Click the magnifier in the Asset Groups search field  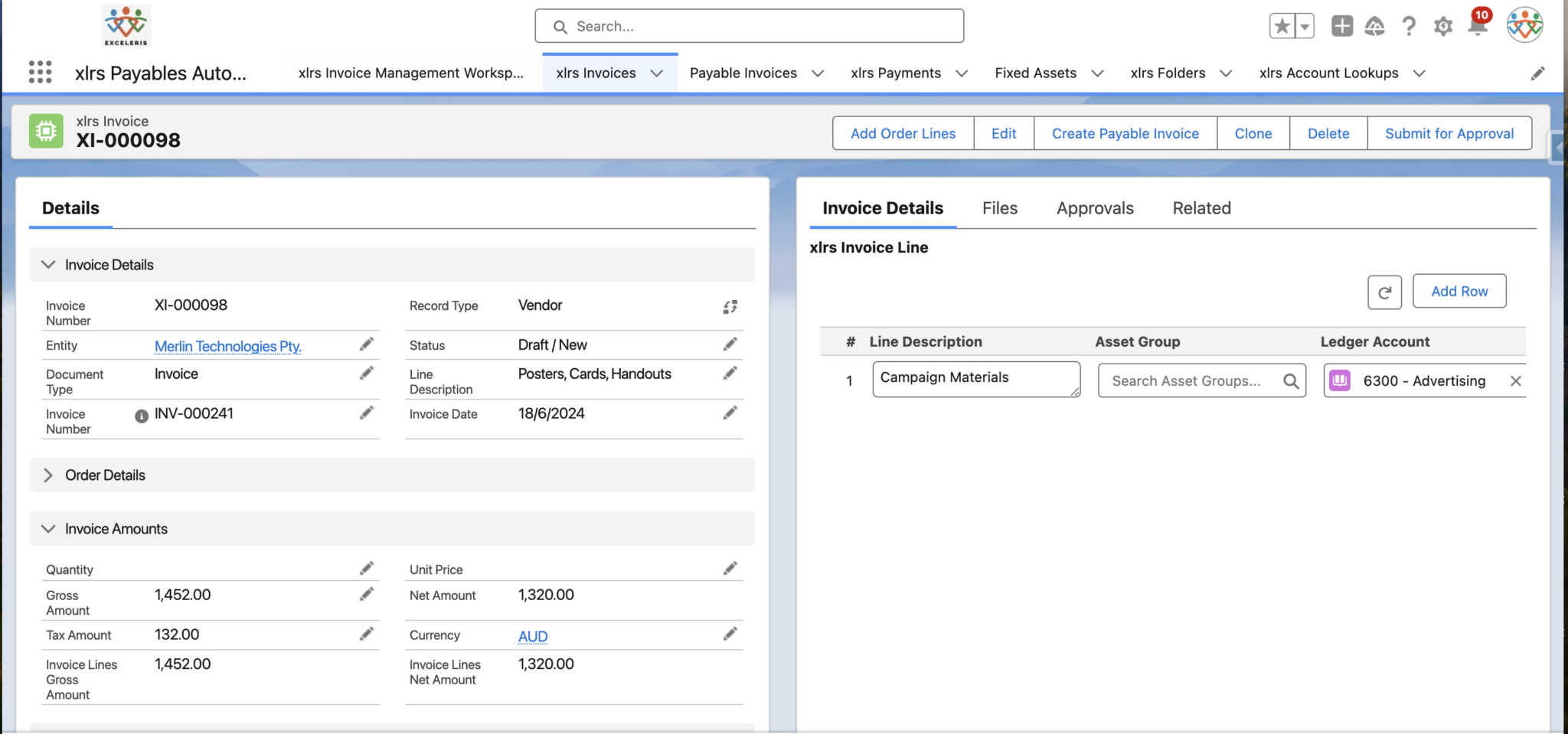[1290, 380]
